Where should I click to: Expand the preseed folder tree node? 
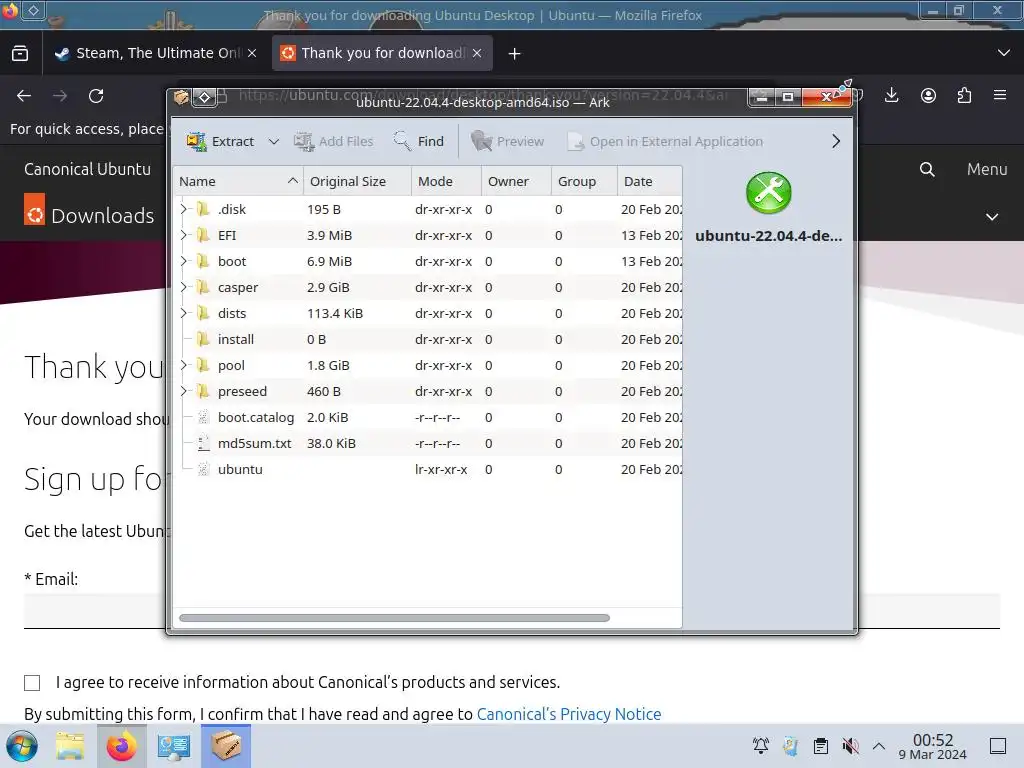(x=184, y=391)
